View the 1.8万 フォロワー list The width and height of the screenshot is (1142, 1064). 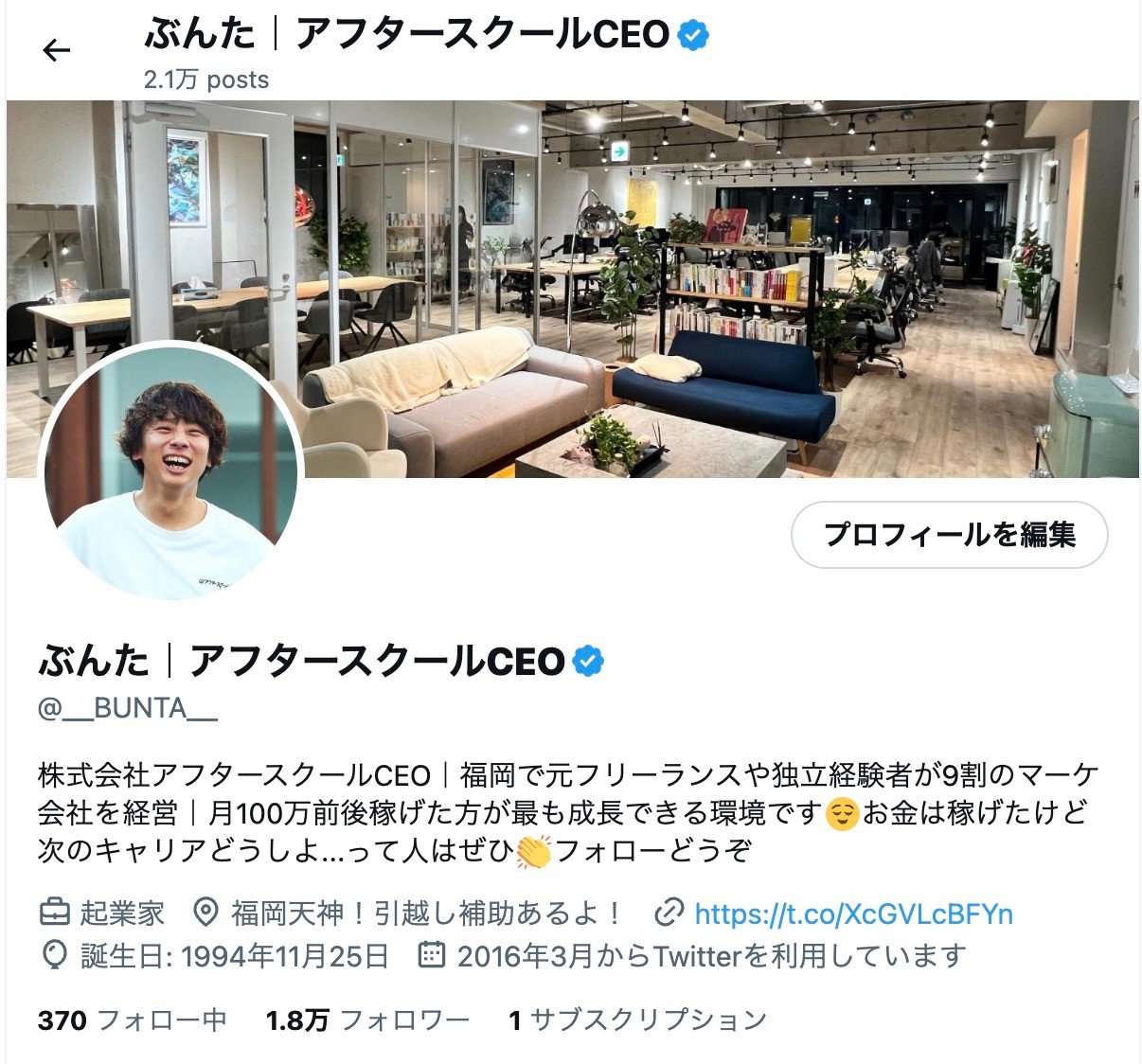coord(368,1020)
